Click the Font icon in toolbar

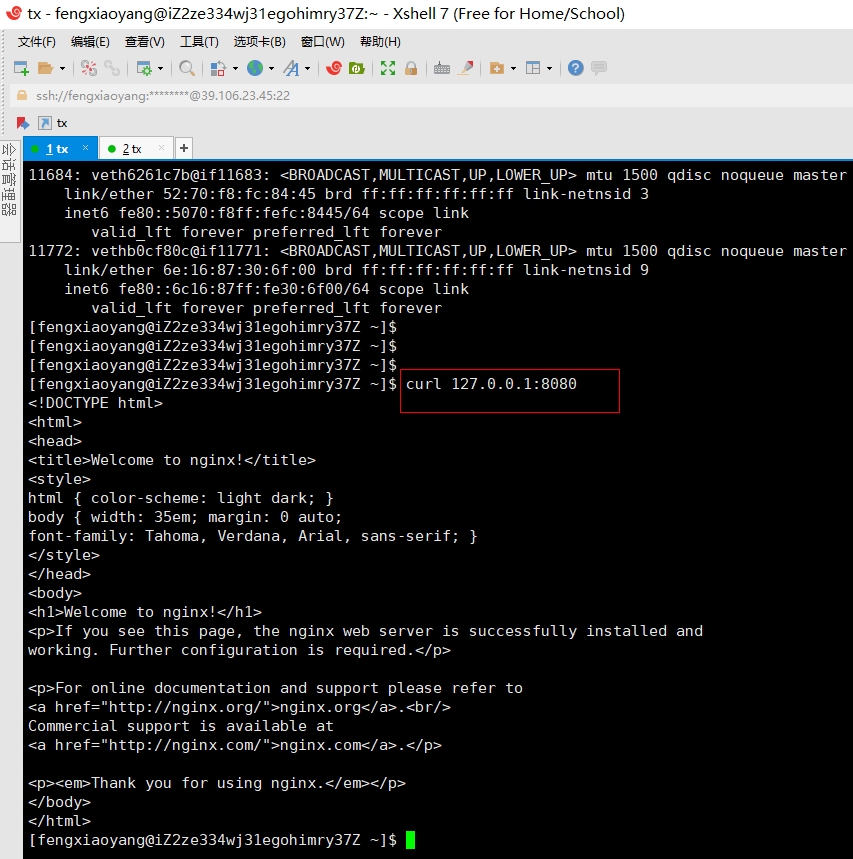point(291,68)
